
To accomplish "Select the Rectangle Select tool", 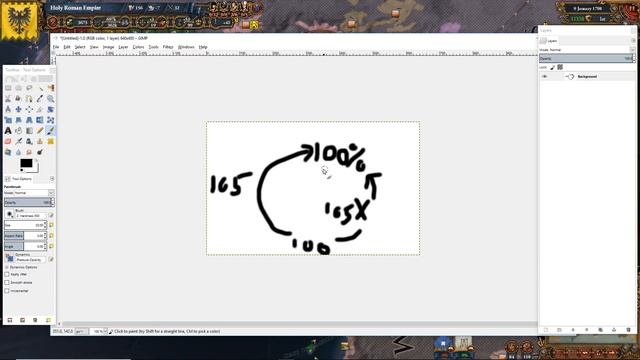I will tap(8, 88).
